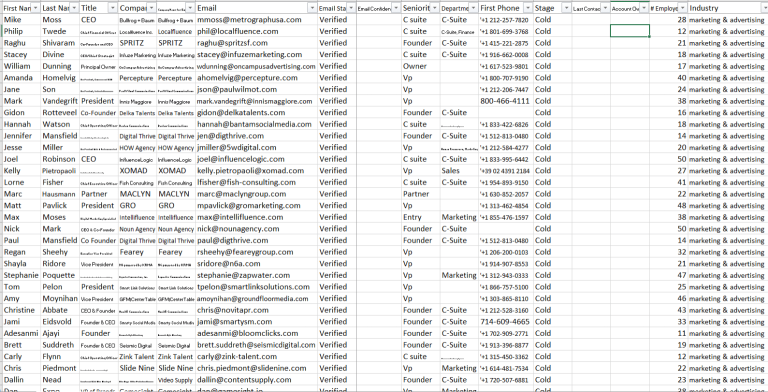Screen dimensions: 768x392
Task: Select cell wdunning@oncampusadvertising.com
Action: tap(257, 66)
